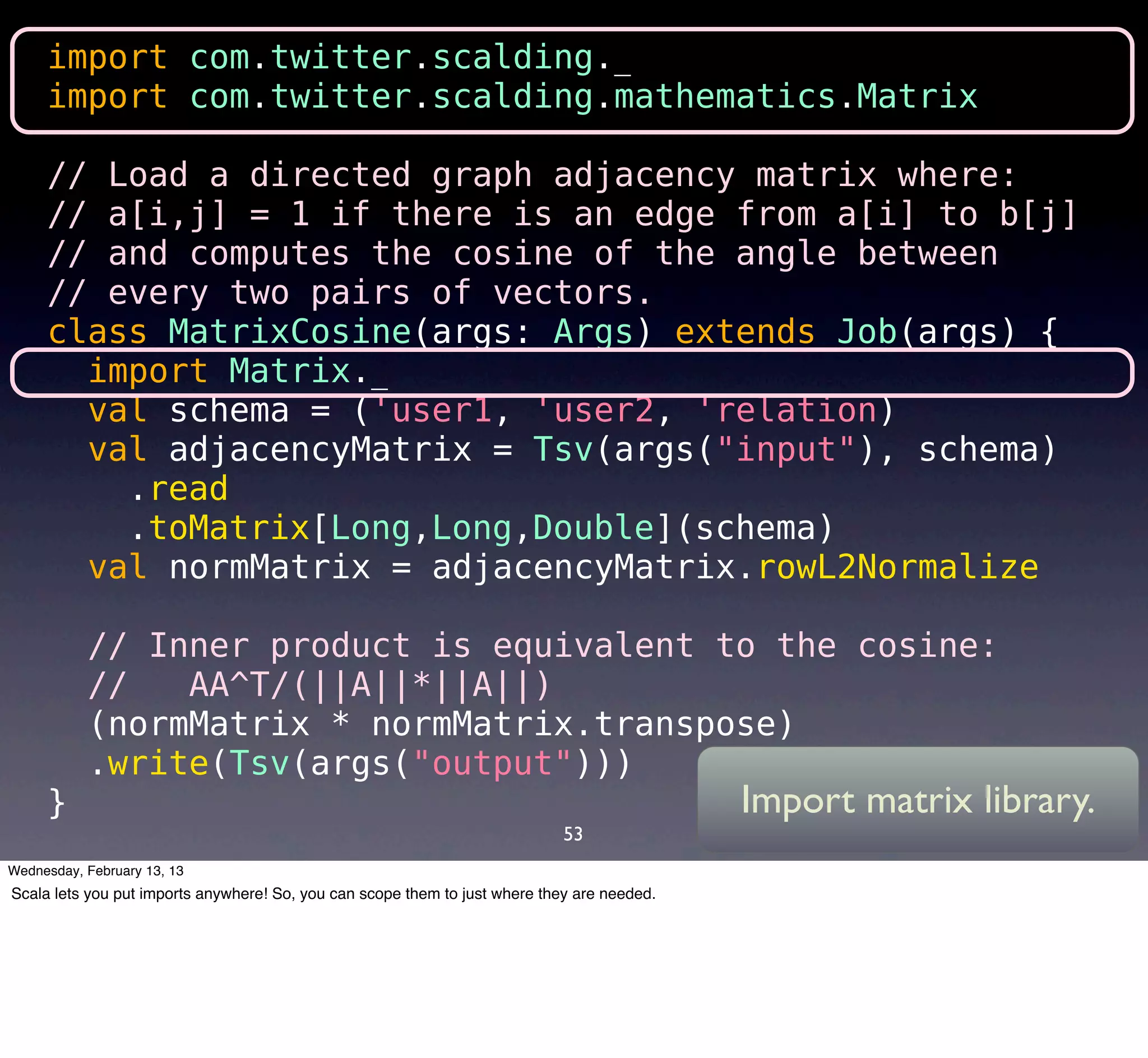Click the line 'import com.twitter.scalding._'

[340, 58]
